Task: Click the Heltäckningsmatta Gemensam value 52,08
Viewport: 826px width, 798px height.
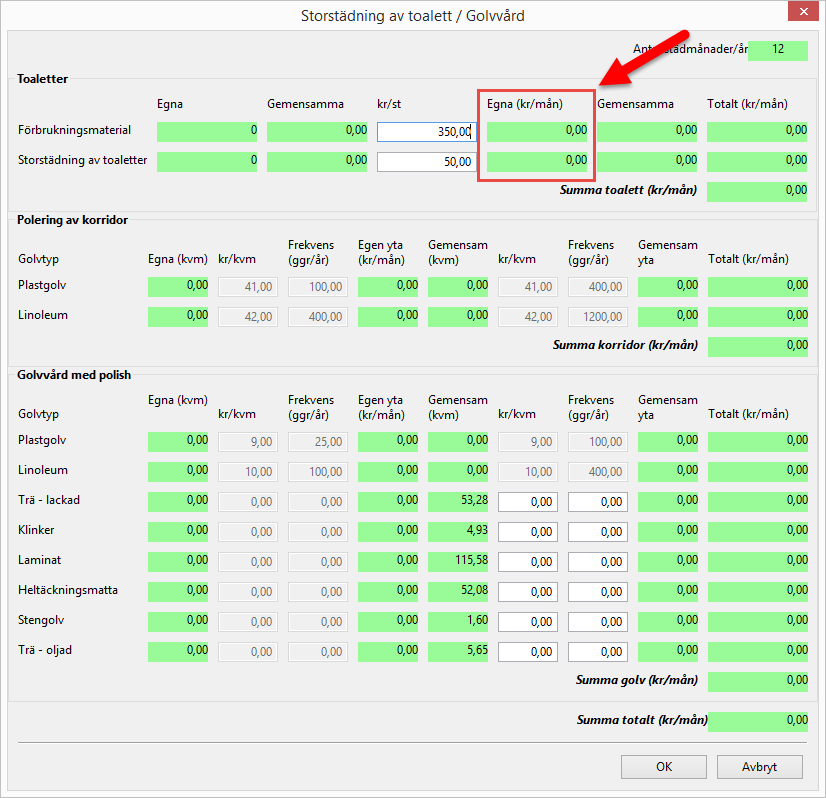Action: click(x=458, y=591)
